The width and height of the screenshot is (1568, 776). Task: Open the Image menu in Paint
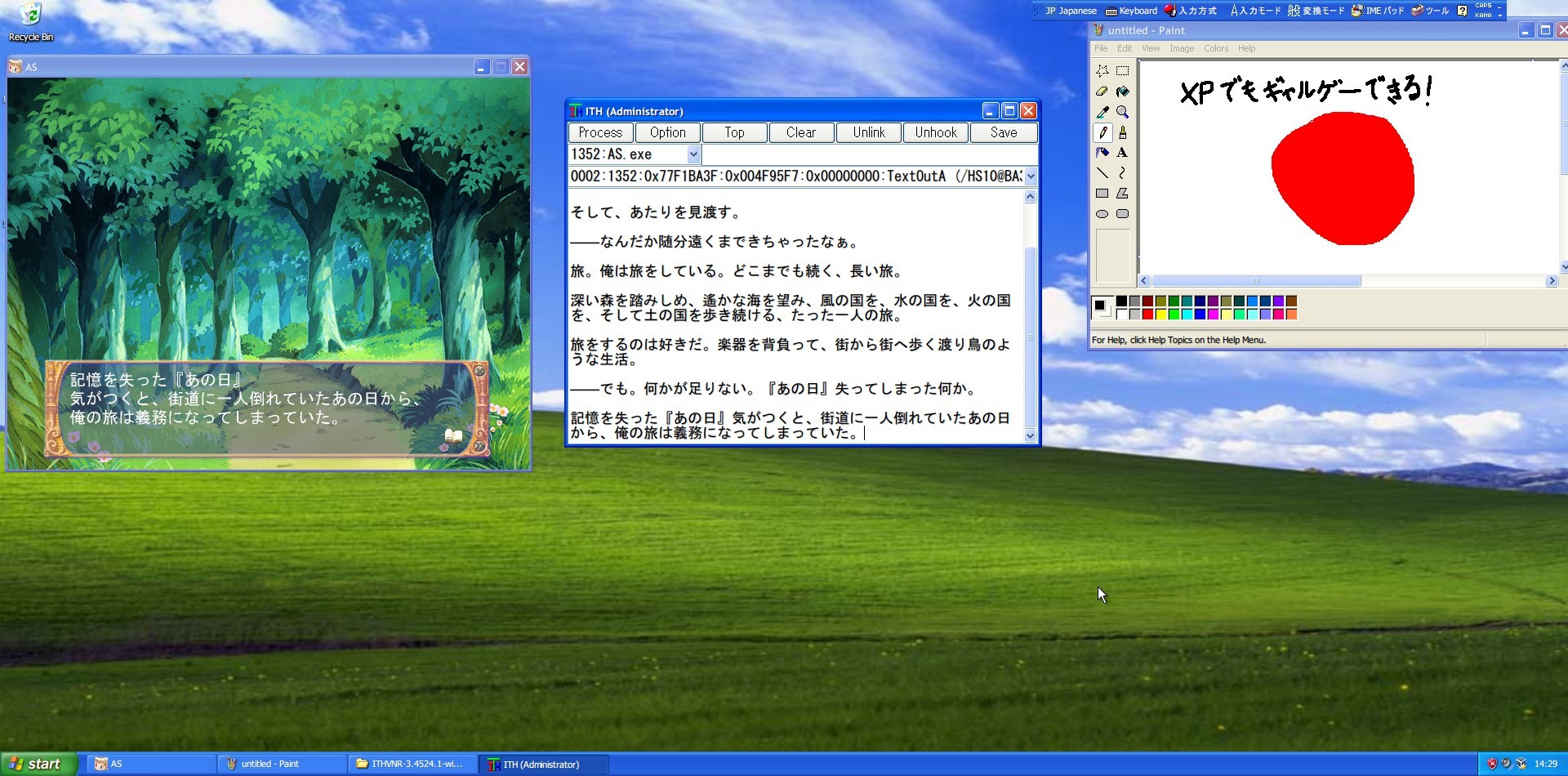(1180, 48)
